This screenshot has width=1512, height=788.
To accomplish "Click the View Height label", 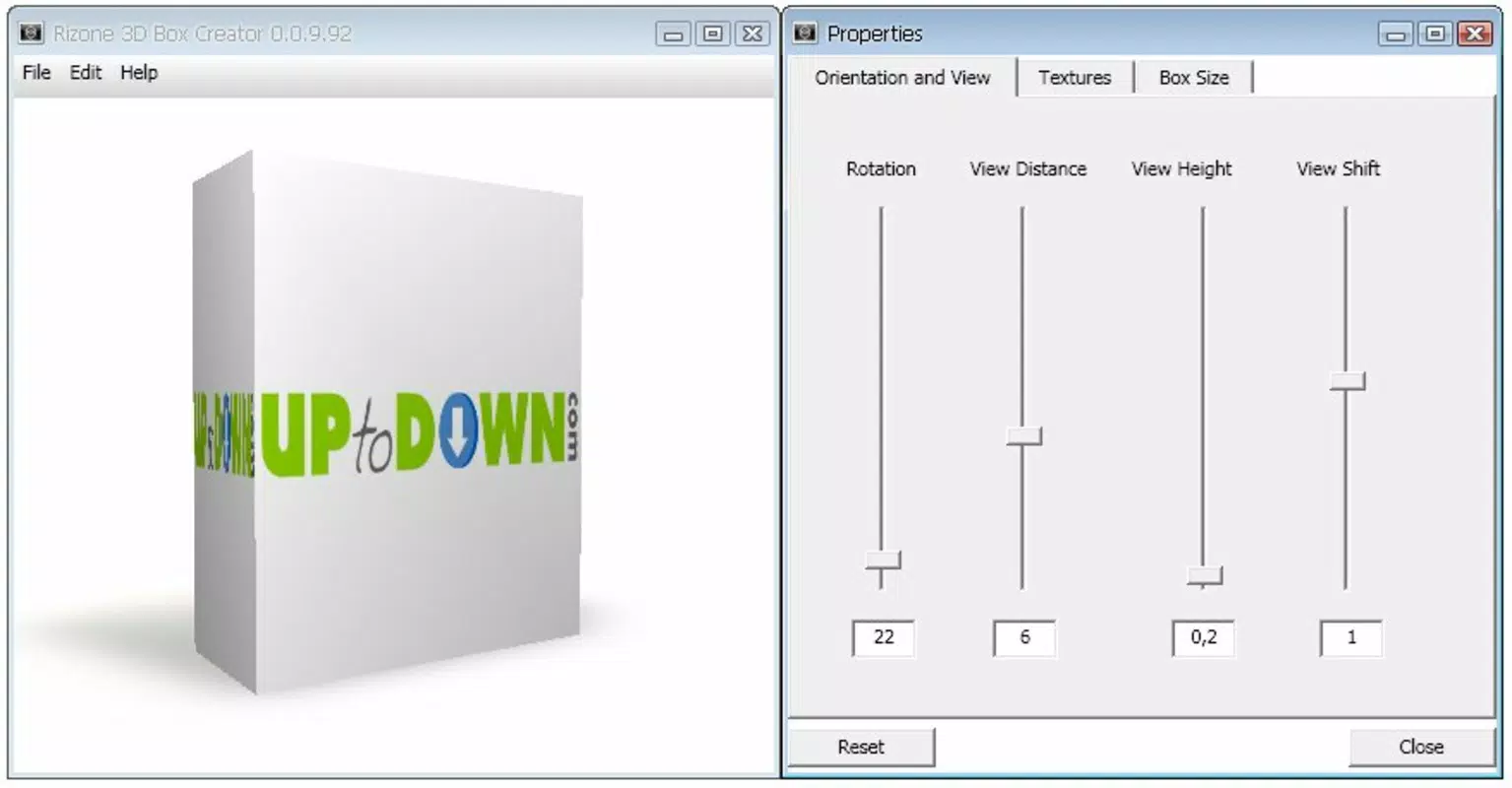I will coord(1181,168).
